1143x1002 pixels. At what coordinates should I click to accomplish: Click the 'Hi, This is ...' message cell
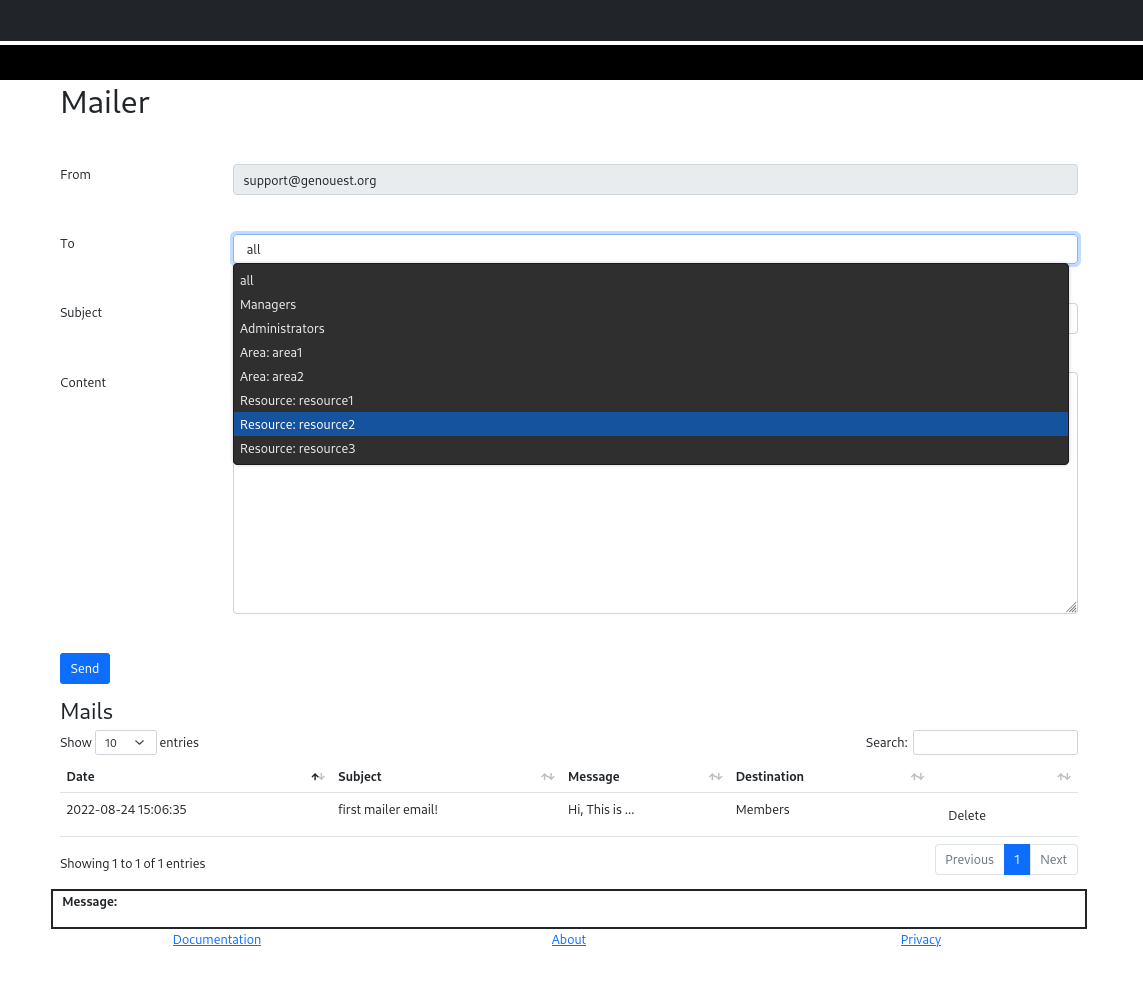point(601,810)
